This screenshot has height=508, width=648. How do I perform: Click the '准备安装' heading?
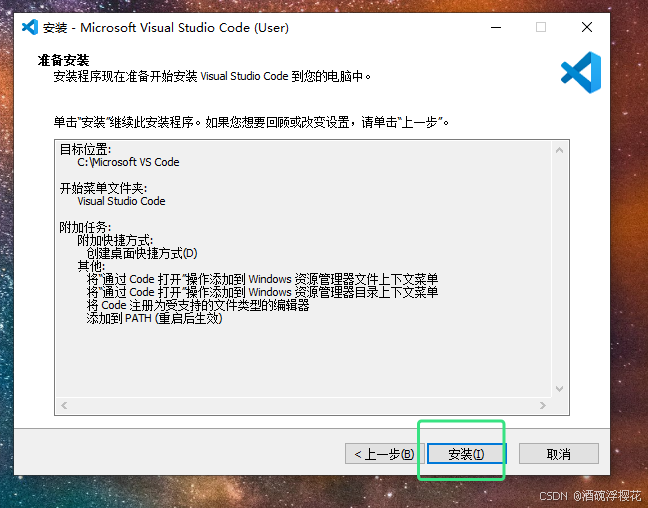(x=64, y=60)
